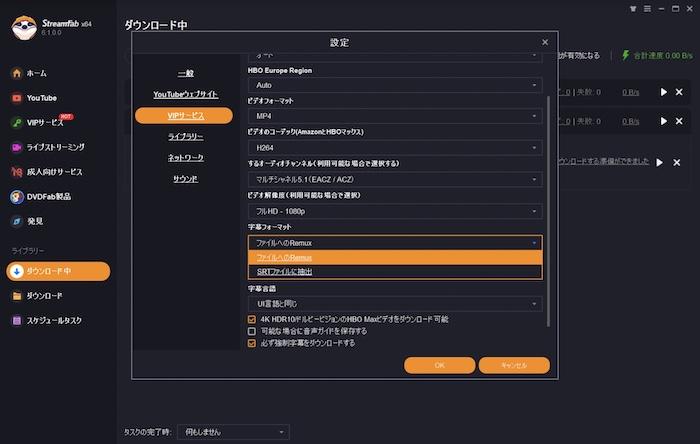
Task: Click the スケジュールタスク calendar icon
Action: click(17, 320)
